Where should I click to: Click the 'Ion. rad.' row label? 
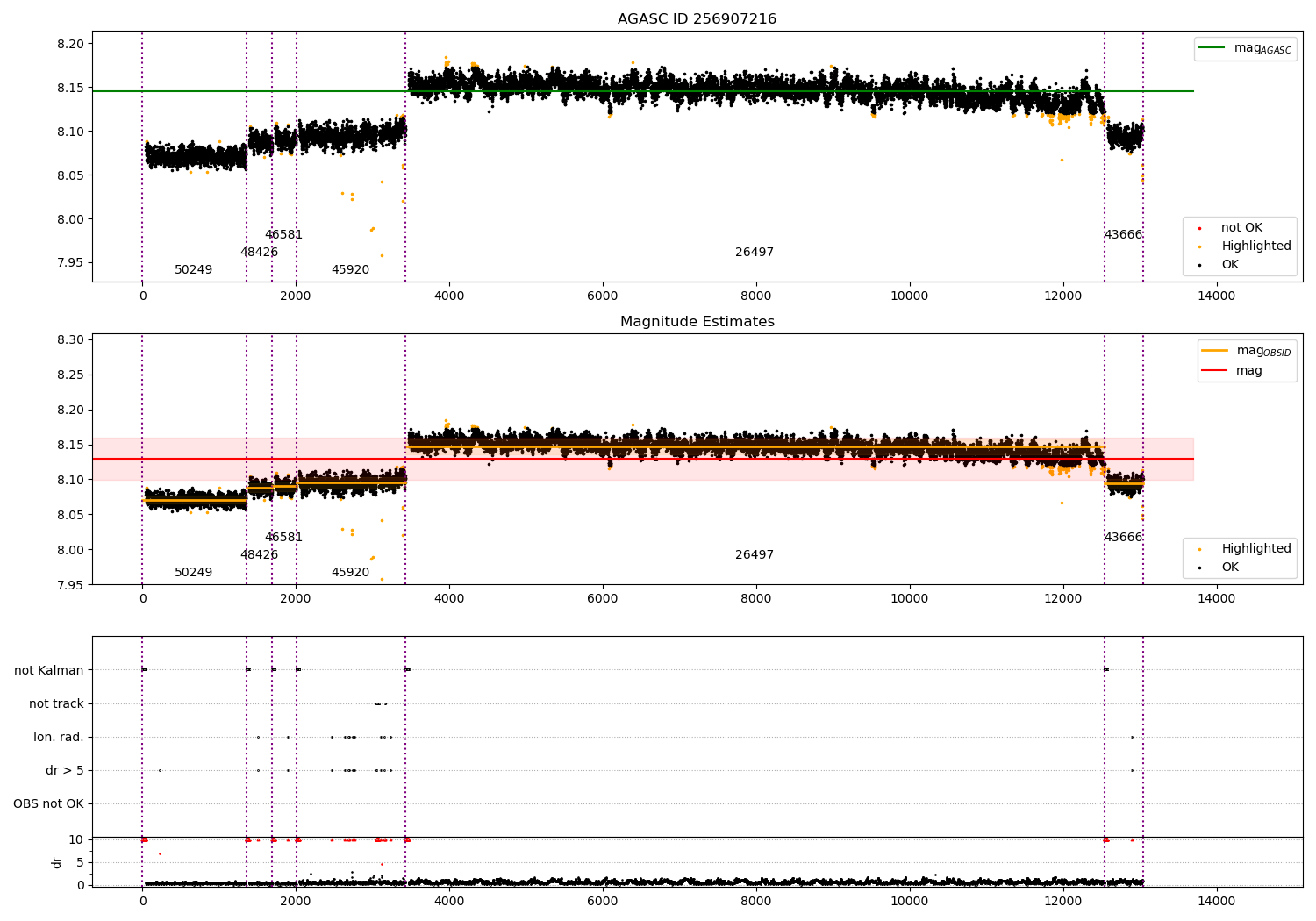59,738
